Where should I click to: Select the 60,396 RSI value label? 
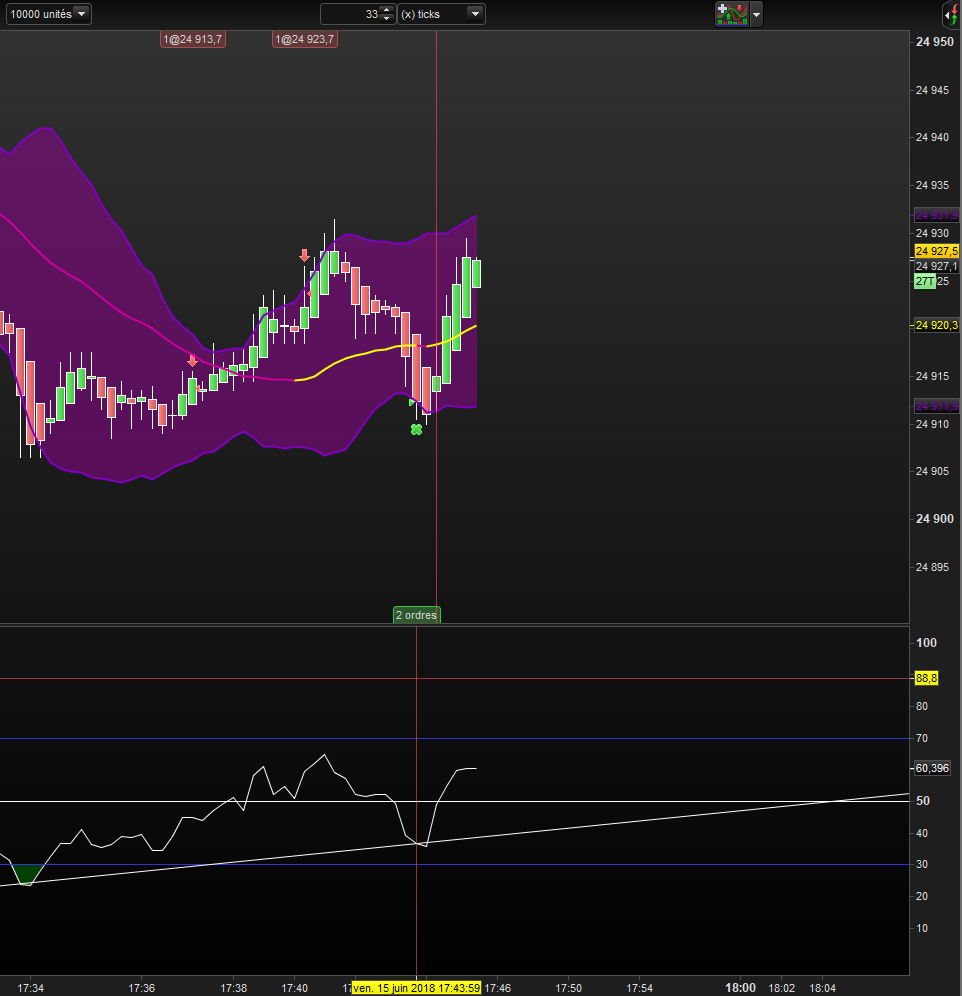pyautogui.click(x=932, y=768)
